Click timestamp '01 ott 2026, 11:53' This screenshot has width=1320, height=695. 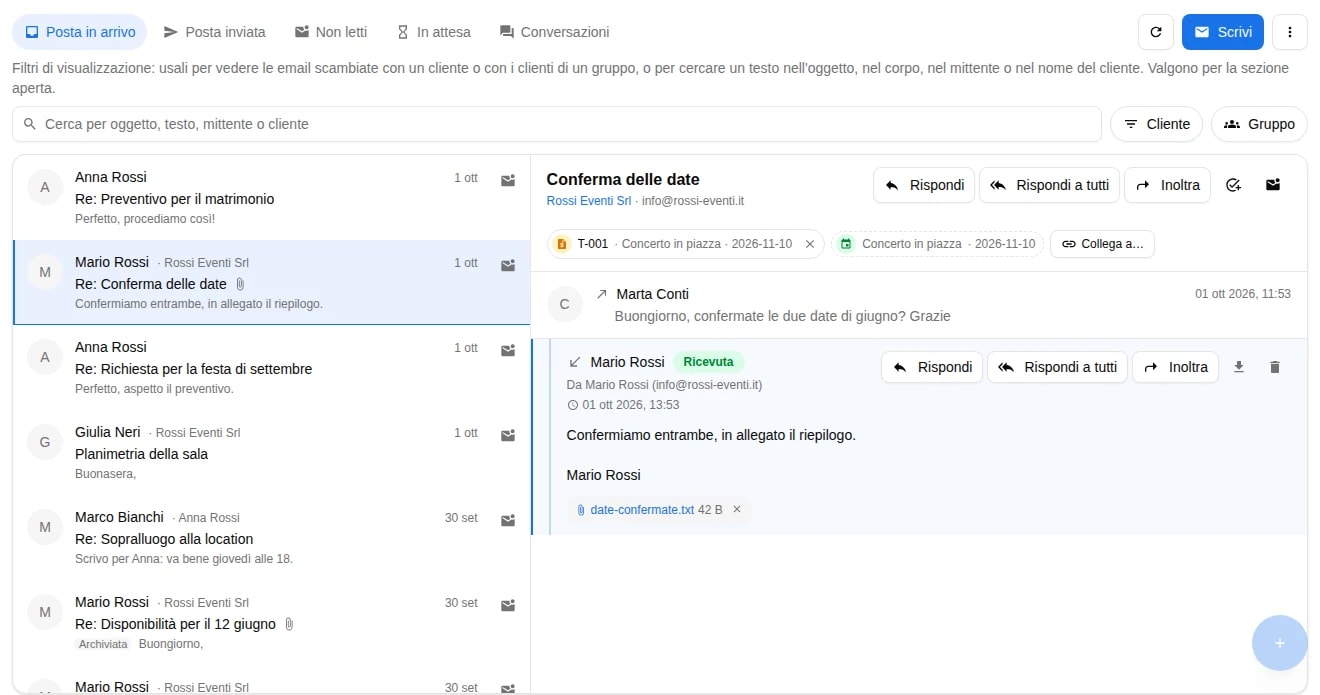1243,294
